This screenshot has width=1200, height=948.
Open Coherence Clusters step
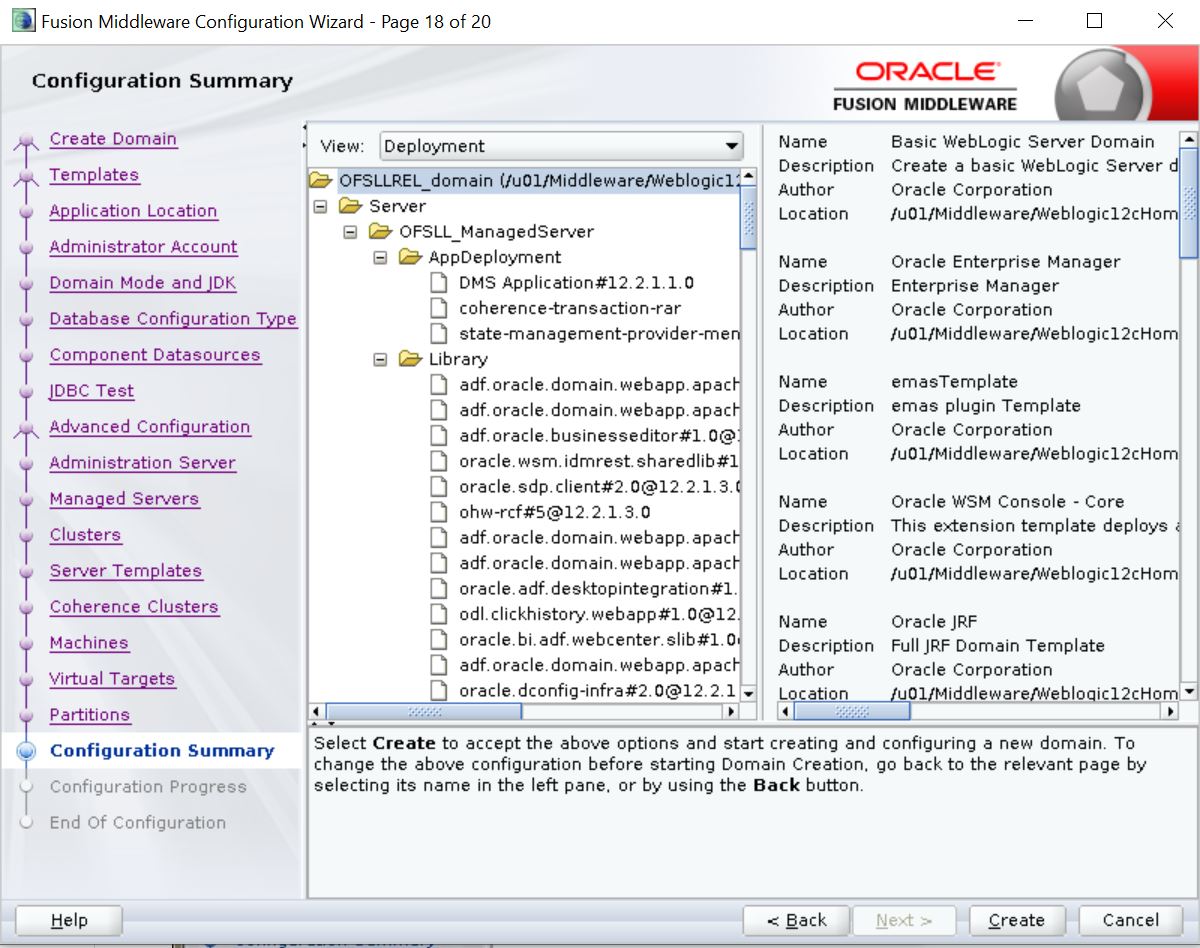click(x=134, y=607)
